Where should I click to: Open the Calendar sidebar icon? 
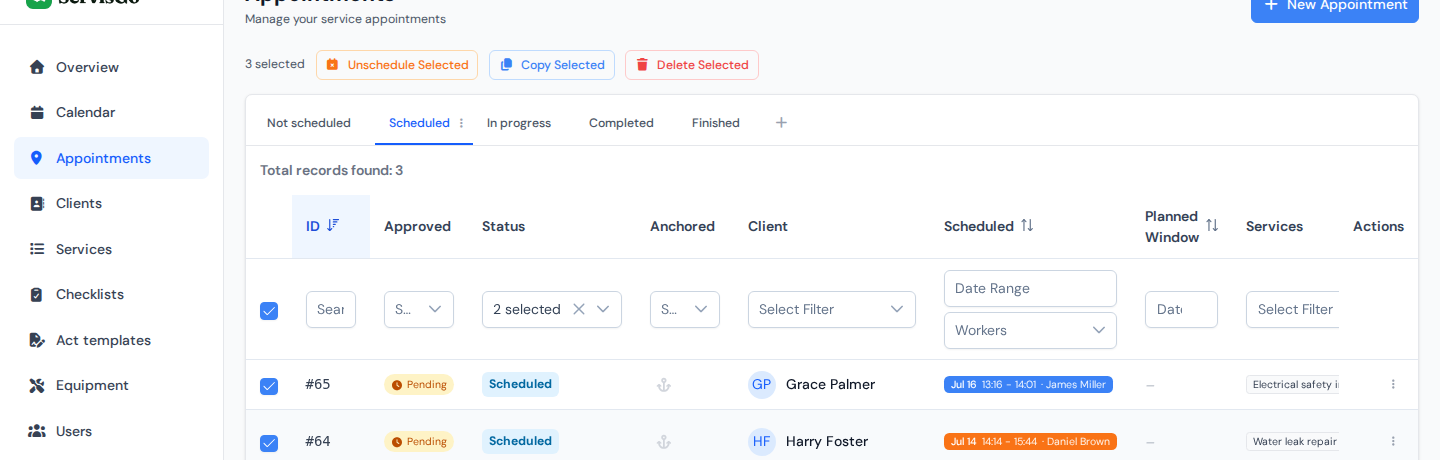(x=37, y=112)
